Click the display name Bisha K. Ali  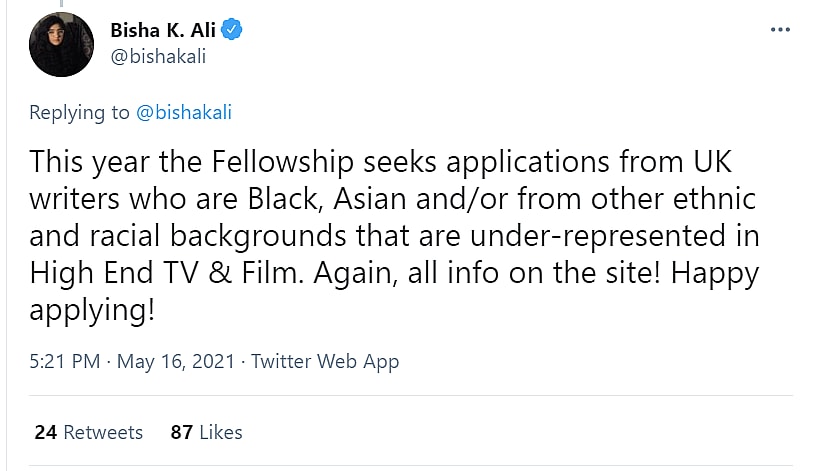click(x=162, y=31)
